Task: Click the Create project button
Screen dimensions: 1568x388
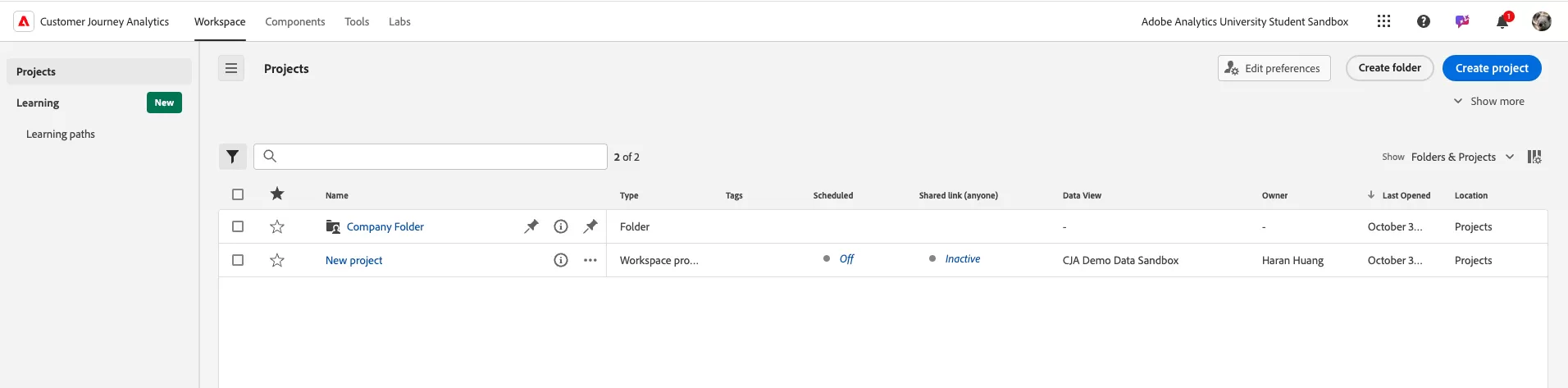Action: 1492,68
